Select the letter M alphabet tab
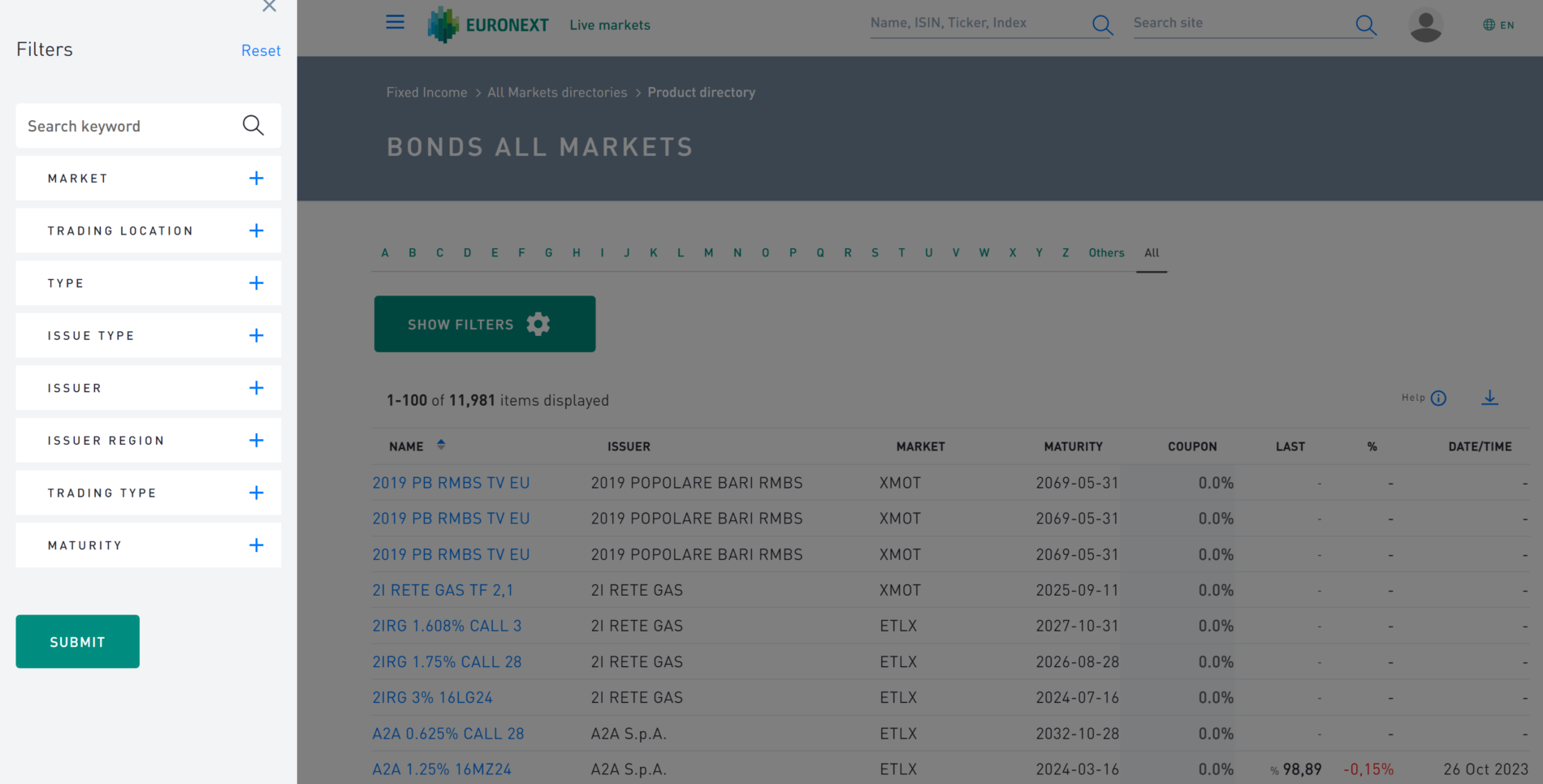The image size is (1543, 784). (708, 253)
